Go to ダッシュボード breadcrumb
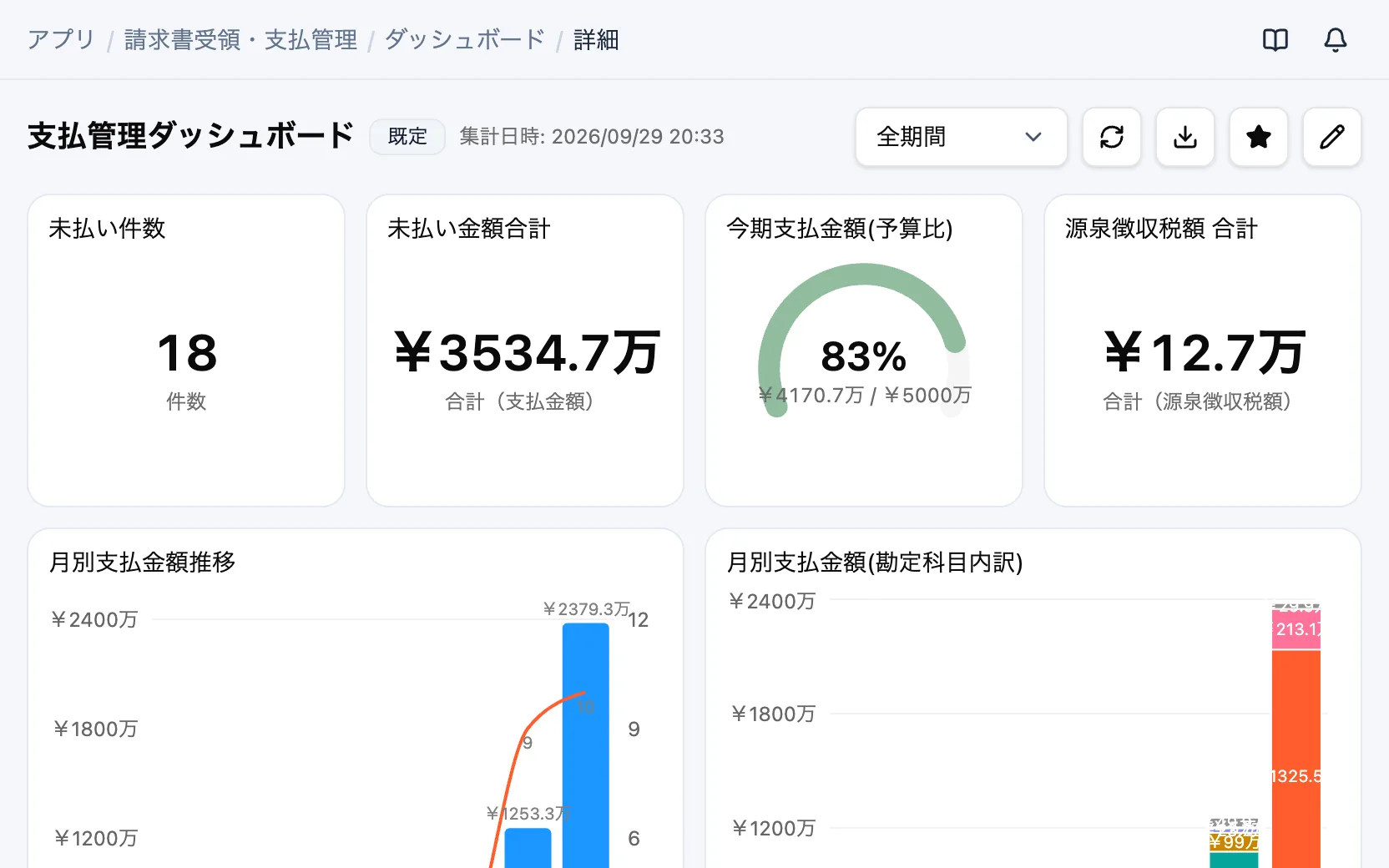This screenshot has width=1389, height=868. [x=465, y=40]
